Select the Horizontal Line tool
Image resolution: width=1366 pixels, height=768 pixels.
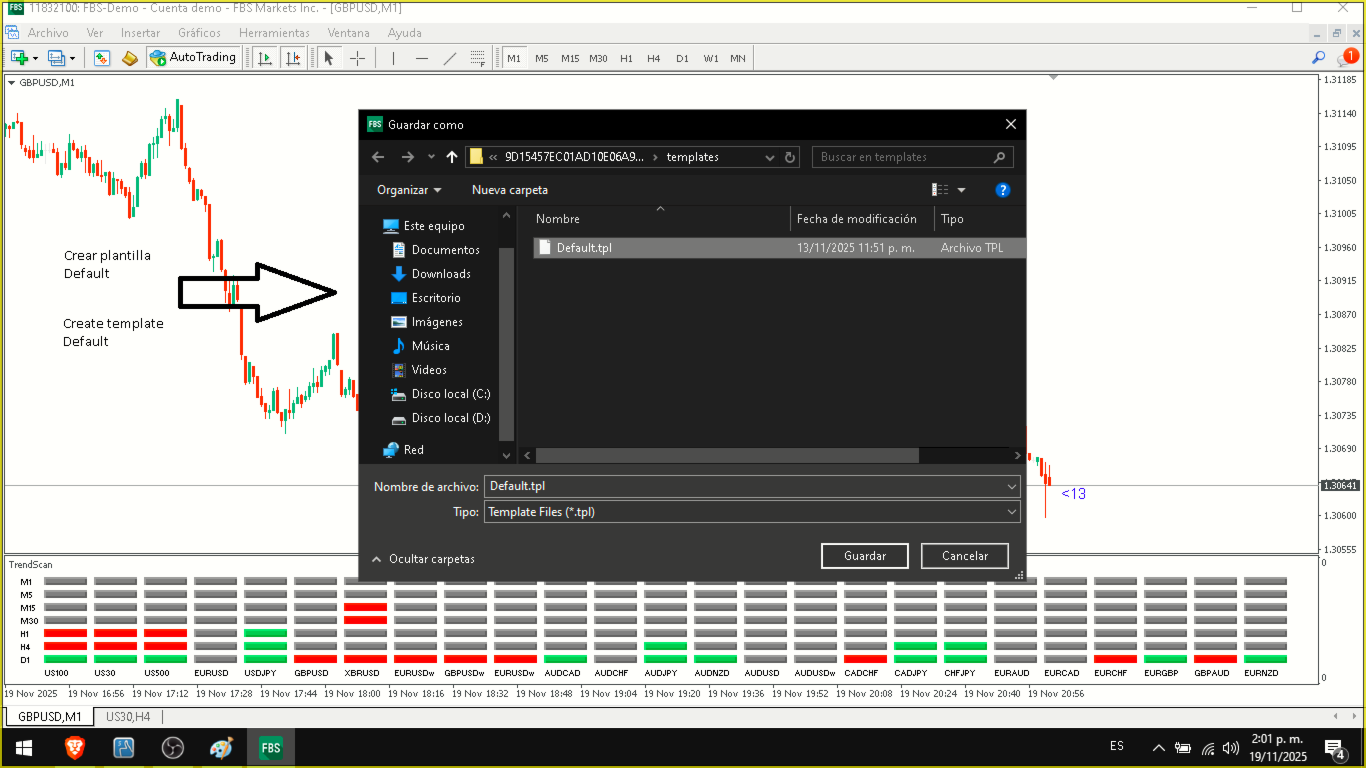420,57
